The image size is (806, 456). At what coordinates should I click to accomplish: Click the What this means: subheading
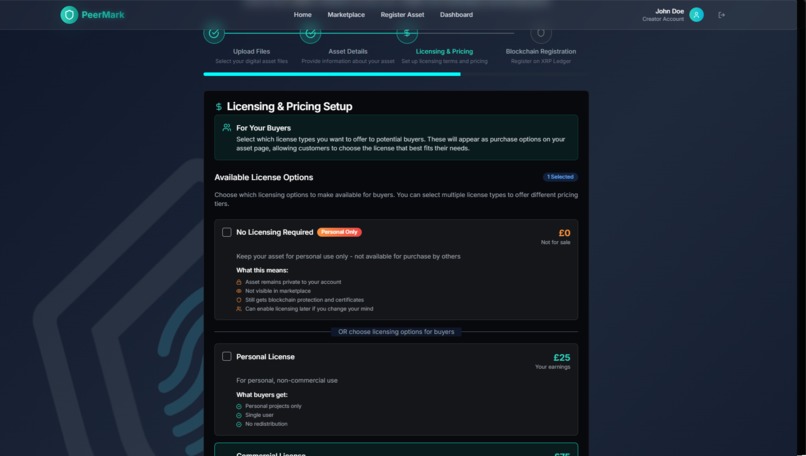[262, 270]
